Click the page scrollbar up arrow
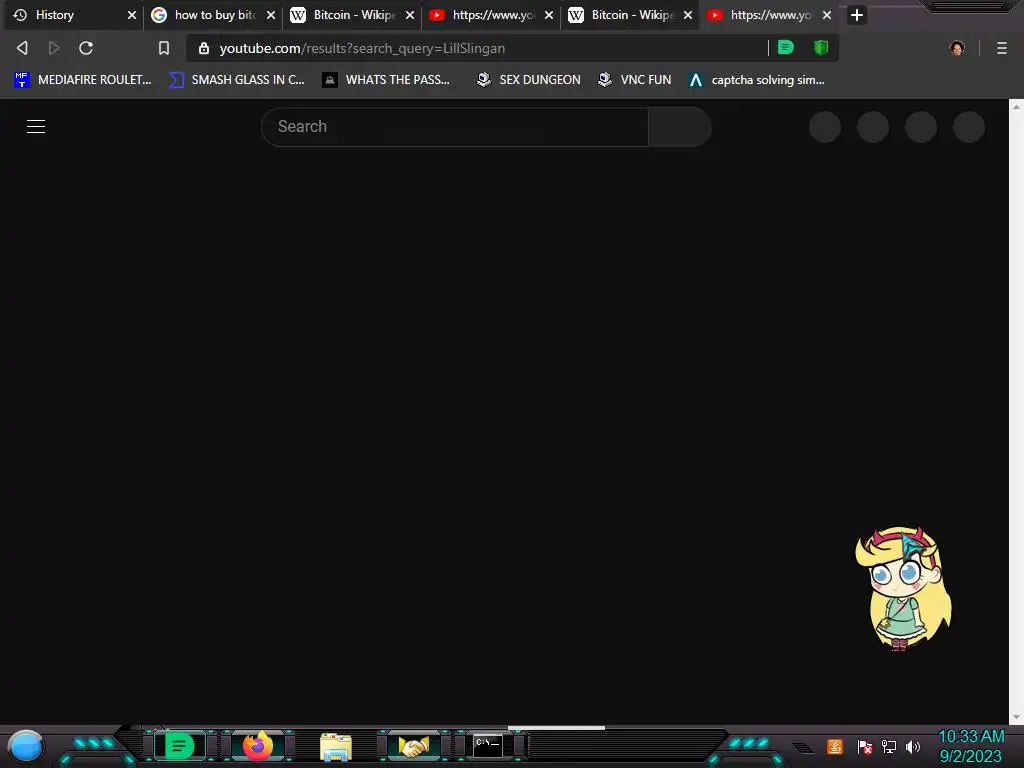This screenshot has width=1024, height=768. tap(1016, 106)
